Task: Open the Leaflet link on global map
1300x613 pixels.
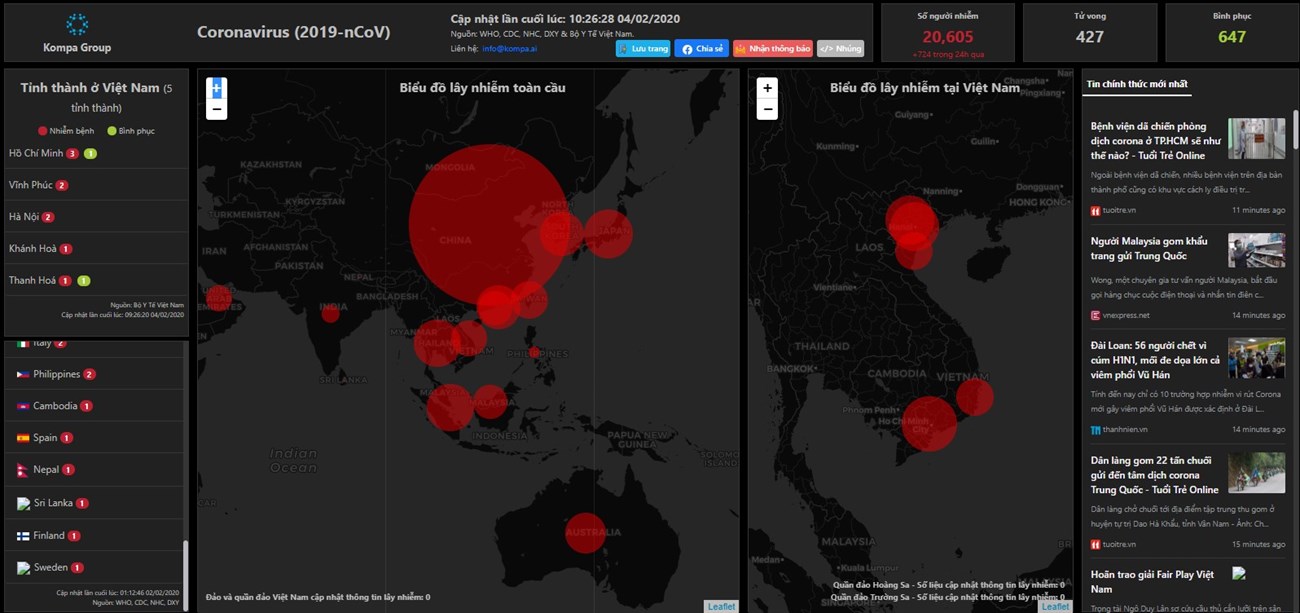Action: click(x=720, y=606)
